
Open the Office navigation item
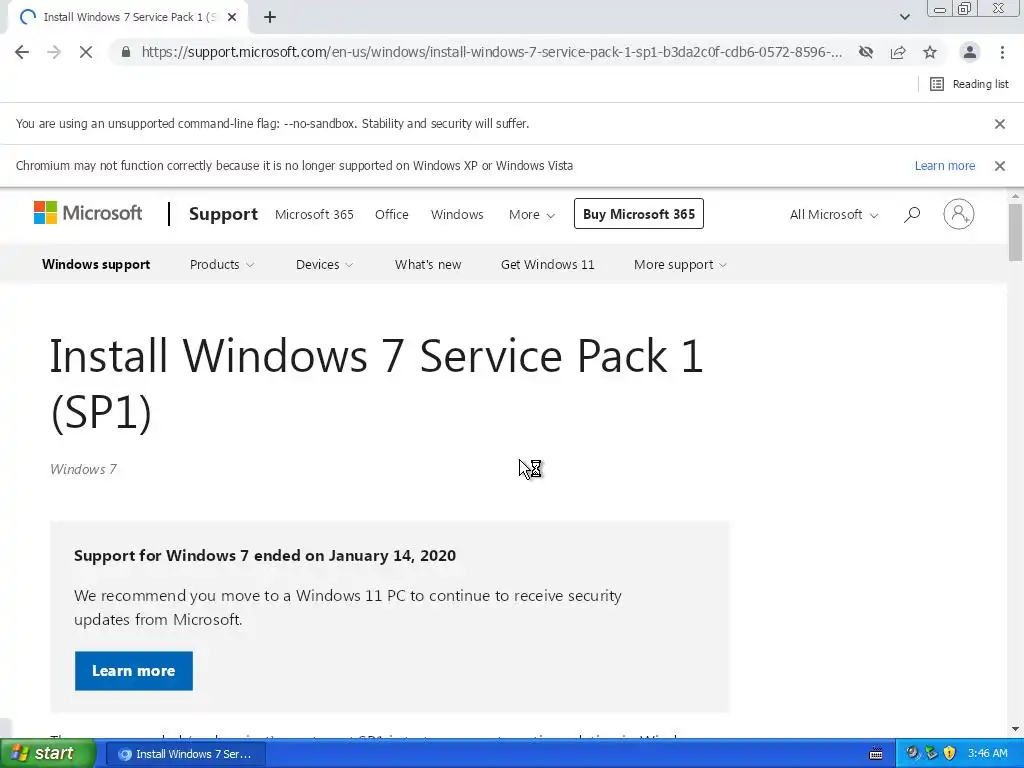point(392,214)
